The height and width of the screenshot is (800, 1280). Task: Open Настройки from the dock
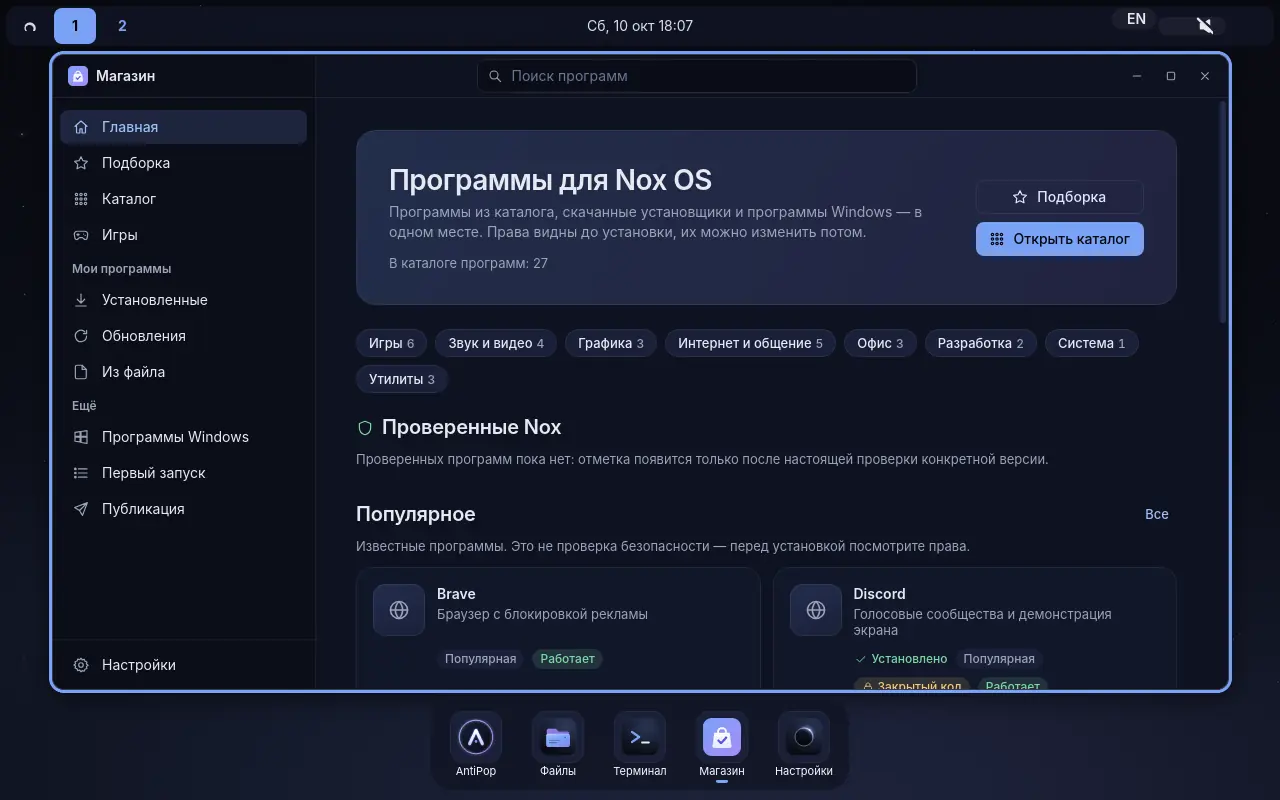(804, 738)
